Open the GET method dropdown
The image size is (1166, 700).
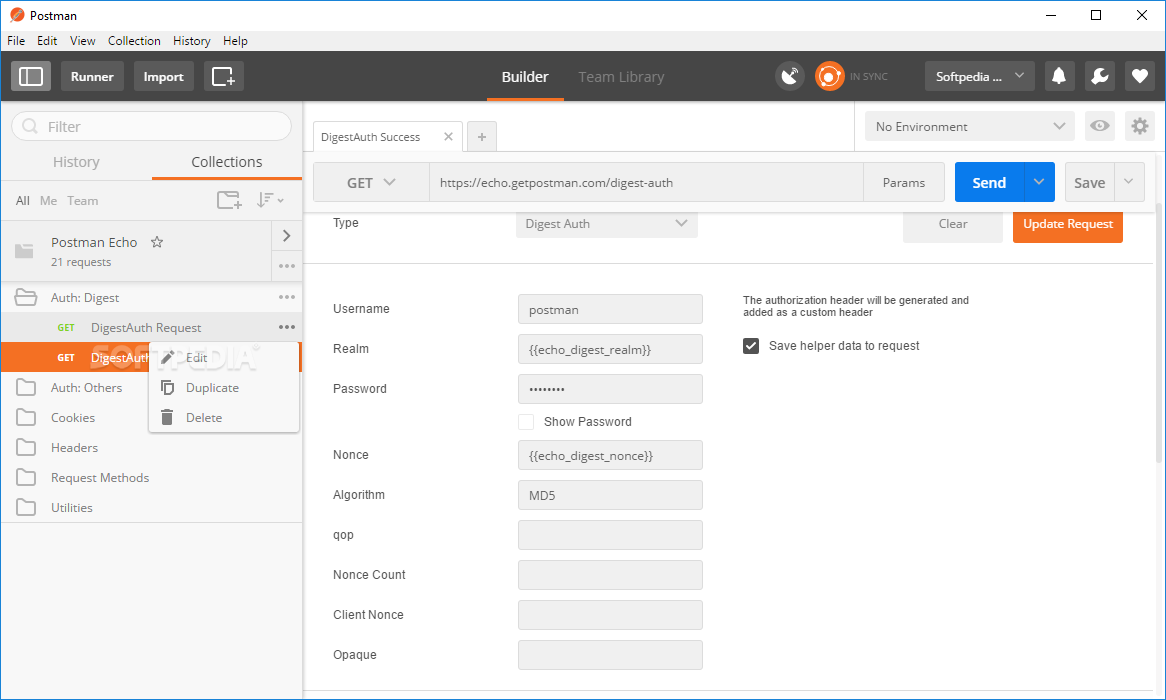coord(371,183)
